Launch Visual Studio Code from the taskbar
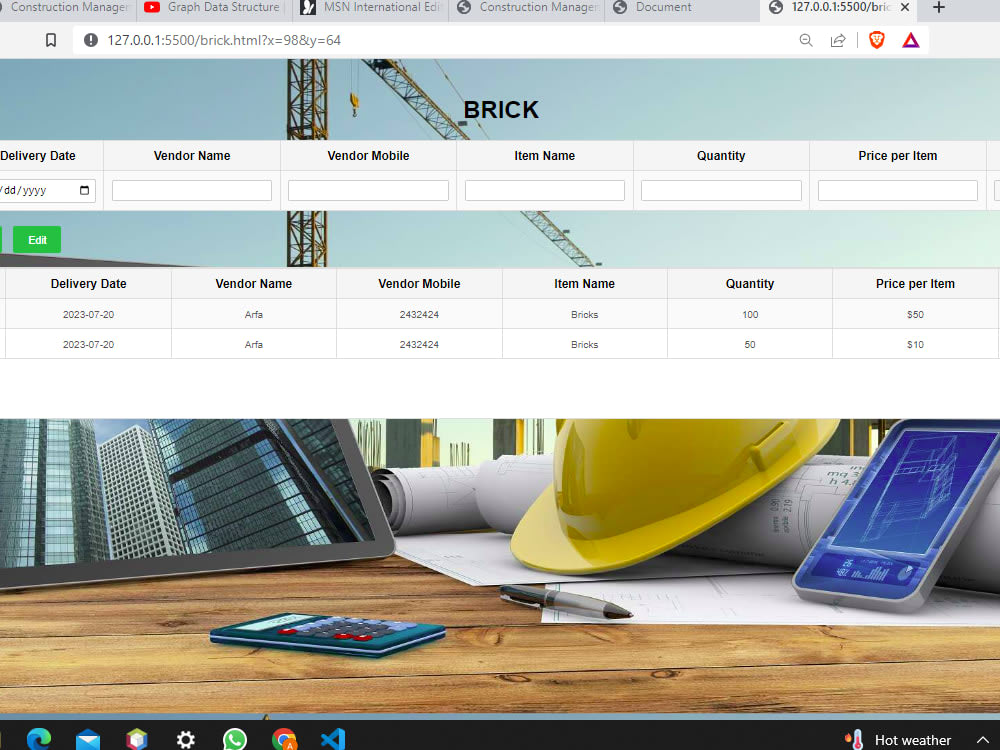This screenshot has width=1000, height=750. 333,738
